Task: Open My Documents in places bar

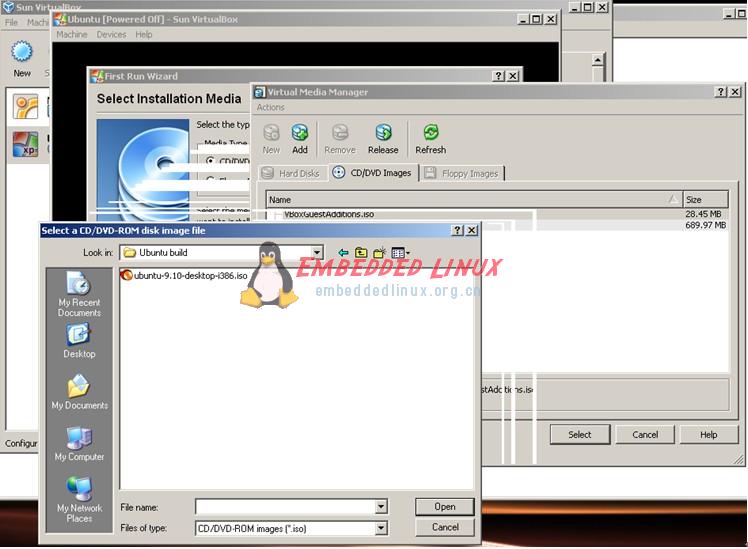Action: click(80, 392)
